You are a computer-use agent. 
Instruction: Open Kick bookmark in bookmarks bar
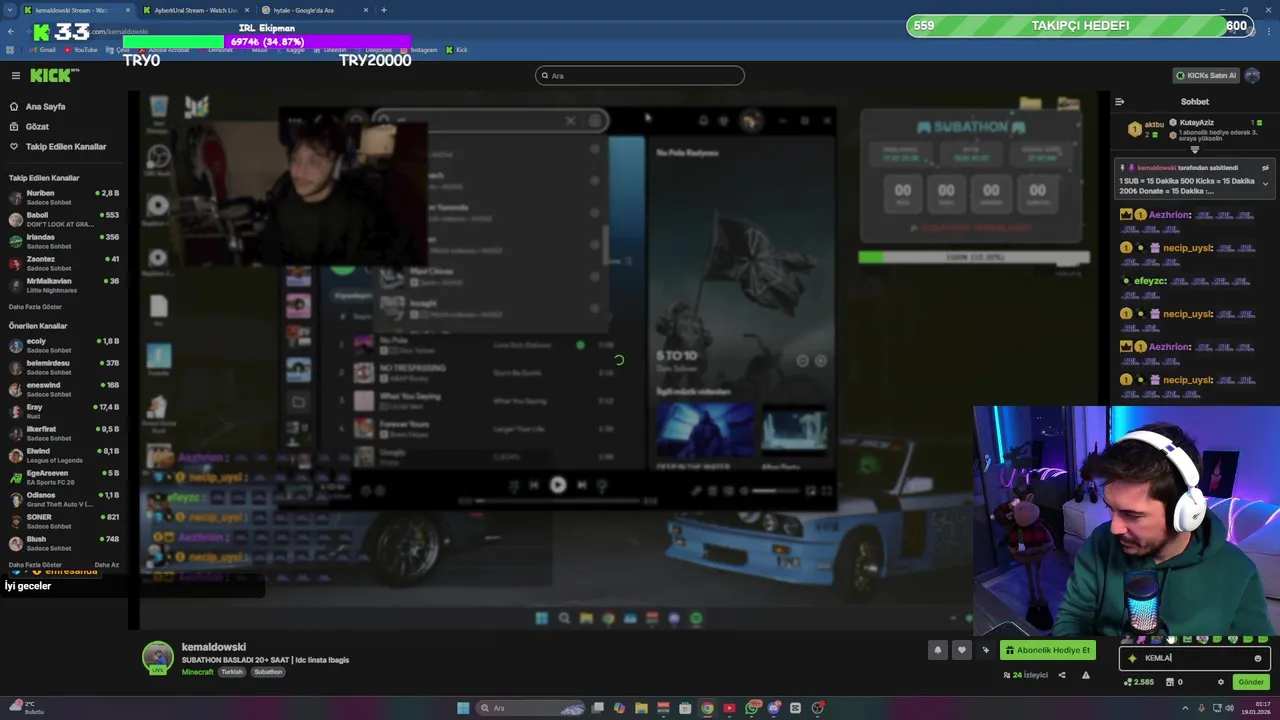click(x=457, y=50)
